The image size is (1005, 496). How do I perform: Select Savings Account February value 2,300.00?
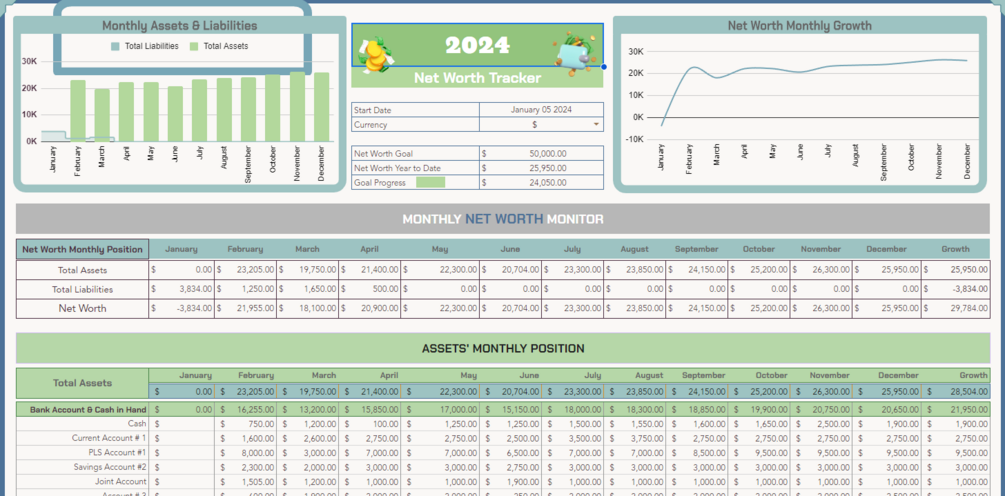point(247,467)
